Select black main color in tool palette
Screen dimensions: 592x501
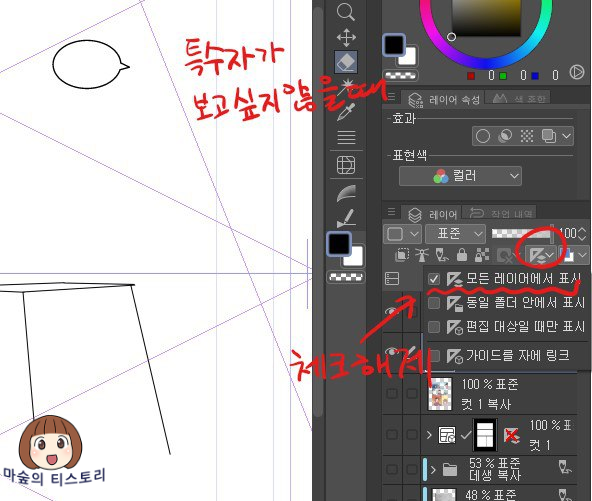coord(339,244)
